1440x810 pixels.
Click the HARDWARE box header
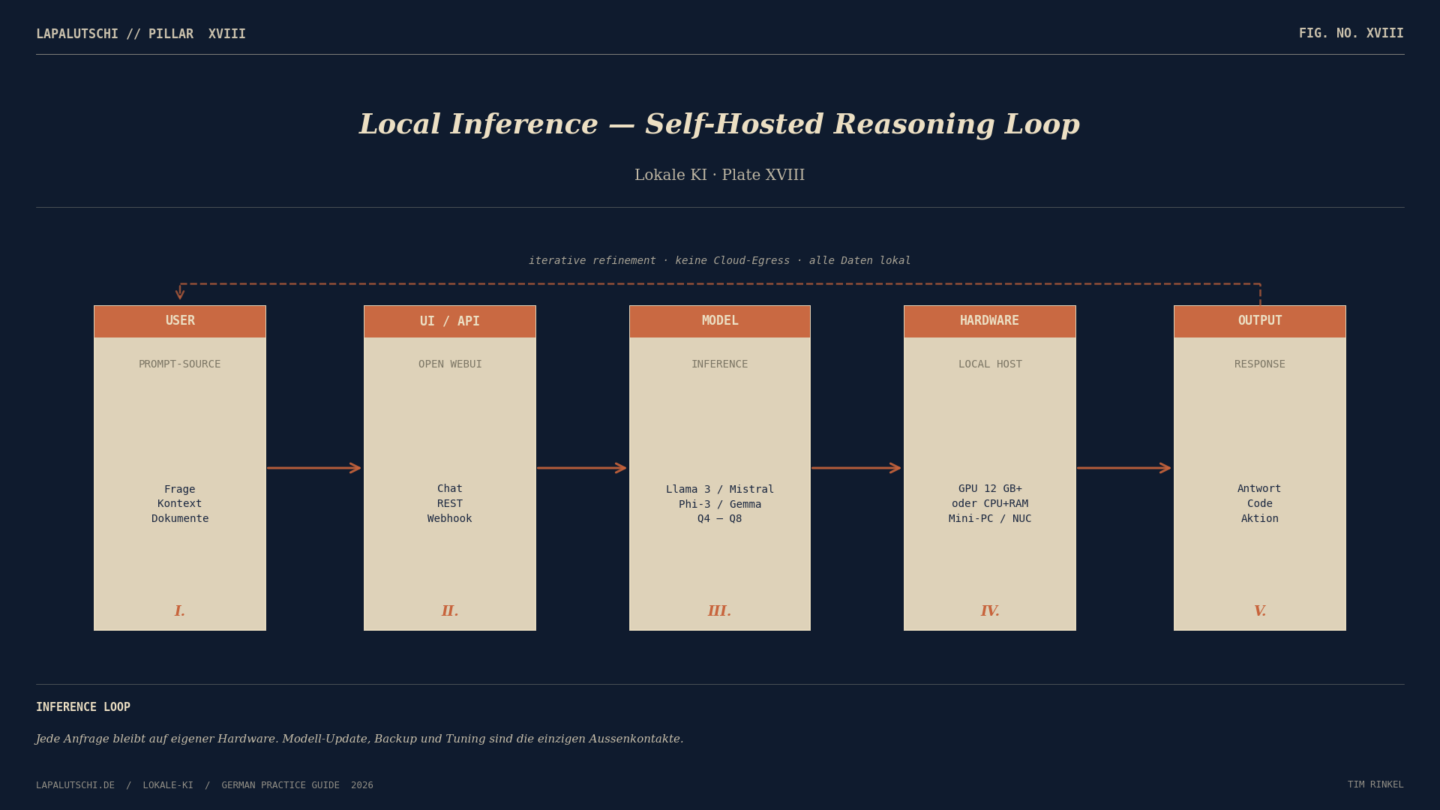tap(990, 321)
